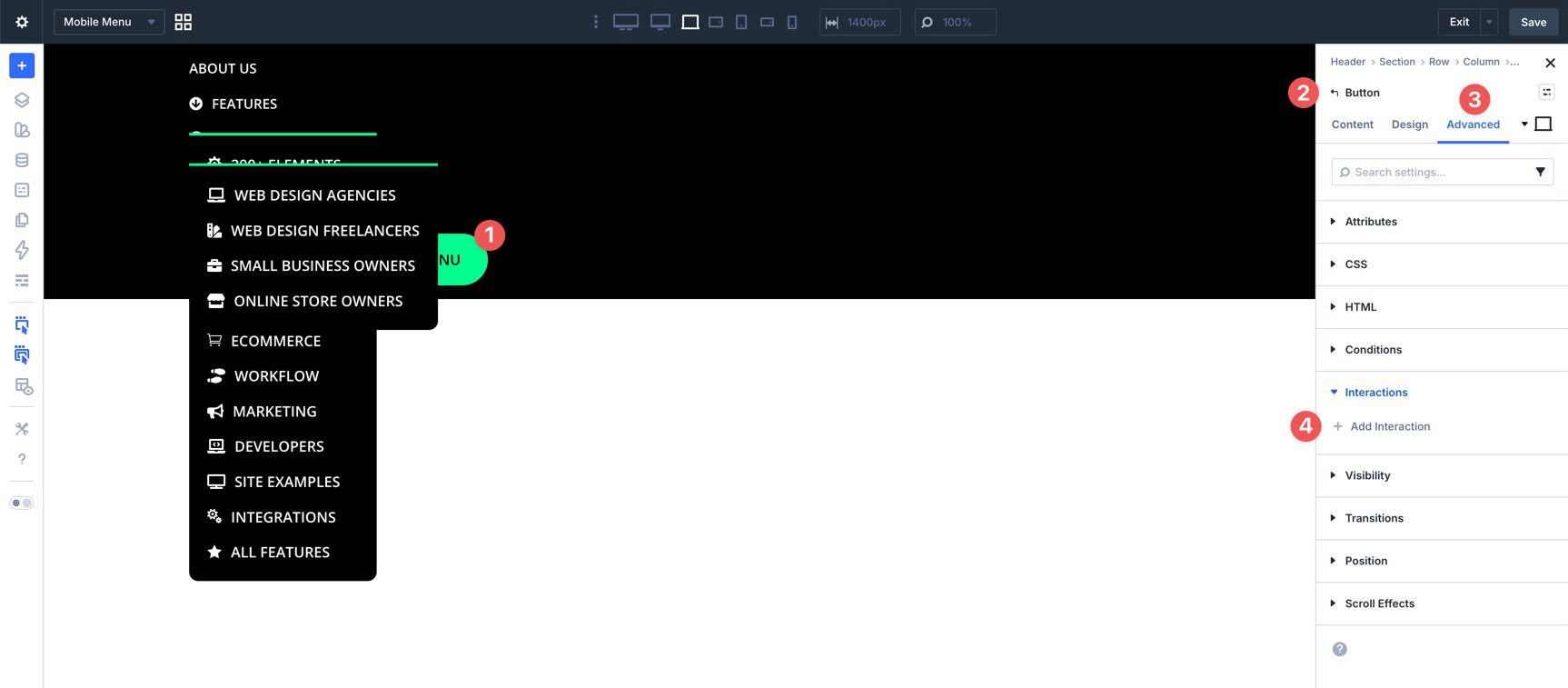Viewport: 1568px width, 688px height.
Task: Click the Column breadcrumb link
Action: (1481, 62)
